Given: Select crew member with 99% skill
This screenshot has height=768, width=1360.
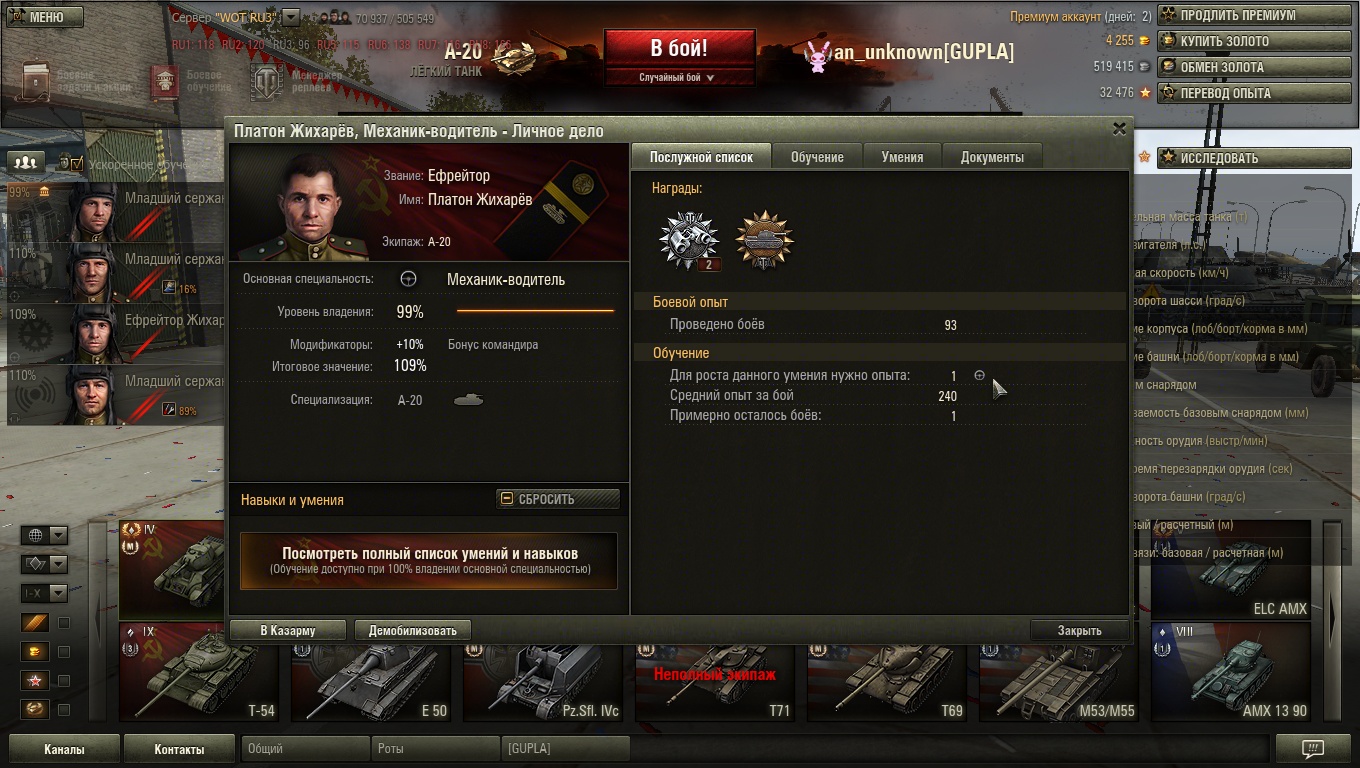Looking at the screenshot, I should pyautogui.click(x=117, y=212).
